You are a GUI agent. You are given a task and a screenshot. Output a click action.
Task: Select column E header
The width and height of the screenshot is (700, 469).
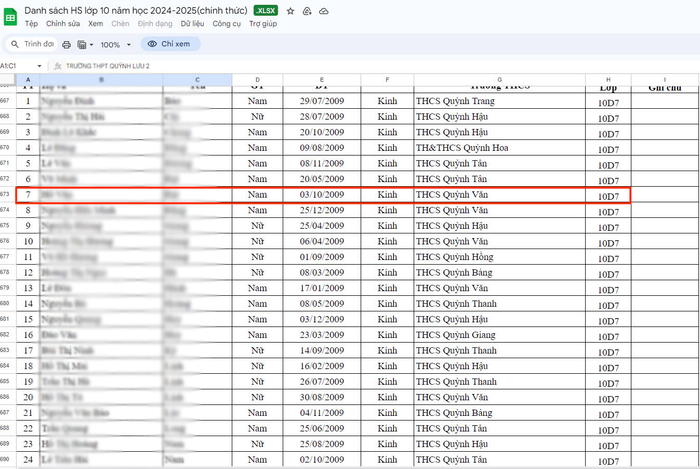pyautogui.click(x=322, y=79)
